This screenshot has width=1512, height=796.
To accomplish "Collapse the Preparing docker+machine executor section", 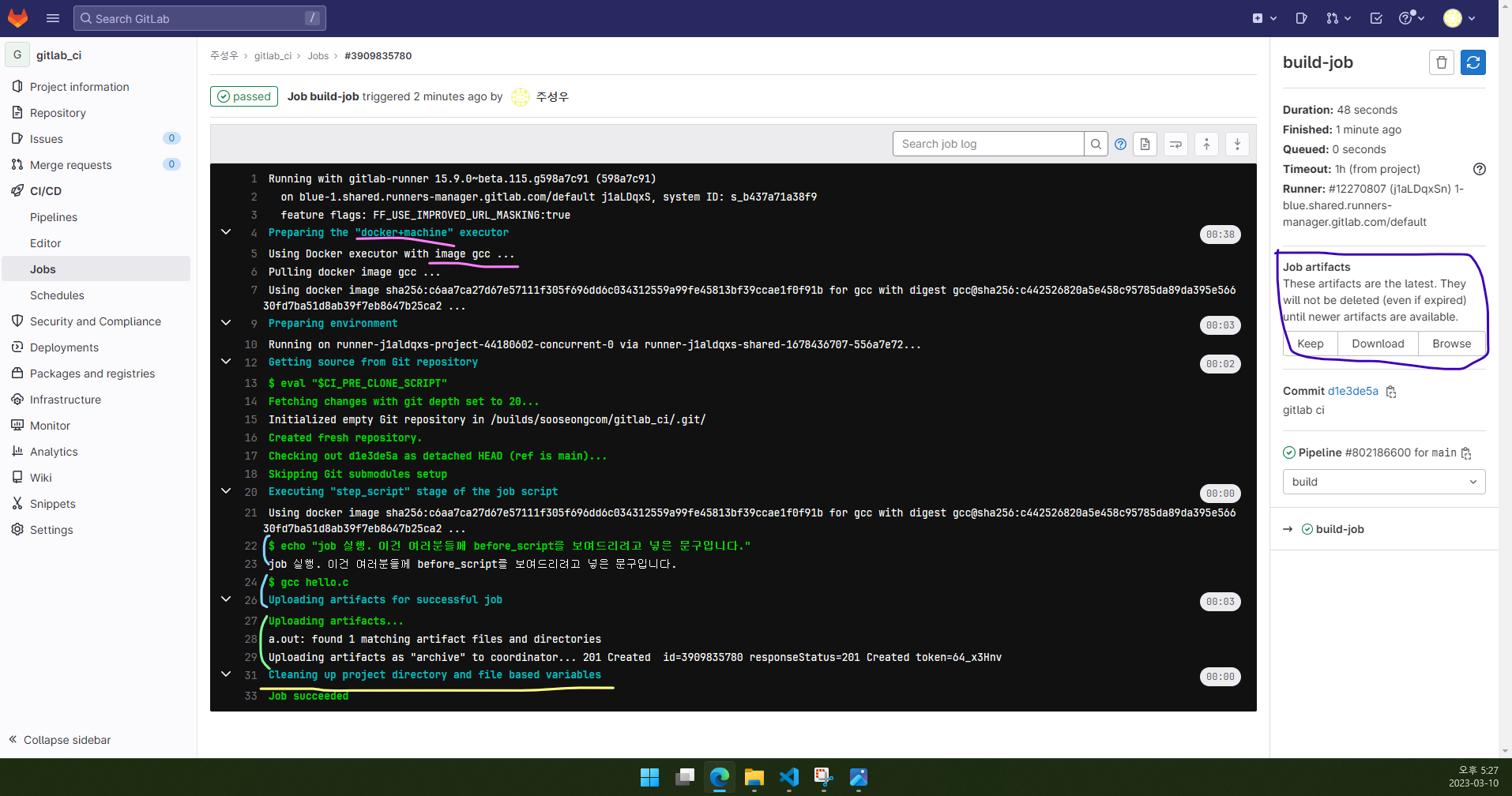I will pyautogui.click(x=226, y=232).
